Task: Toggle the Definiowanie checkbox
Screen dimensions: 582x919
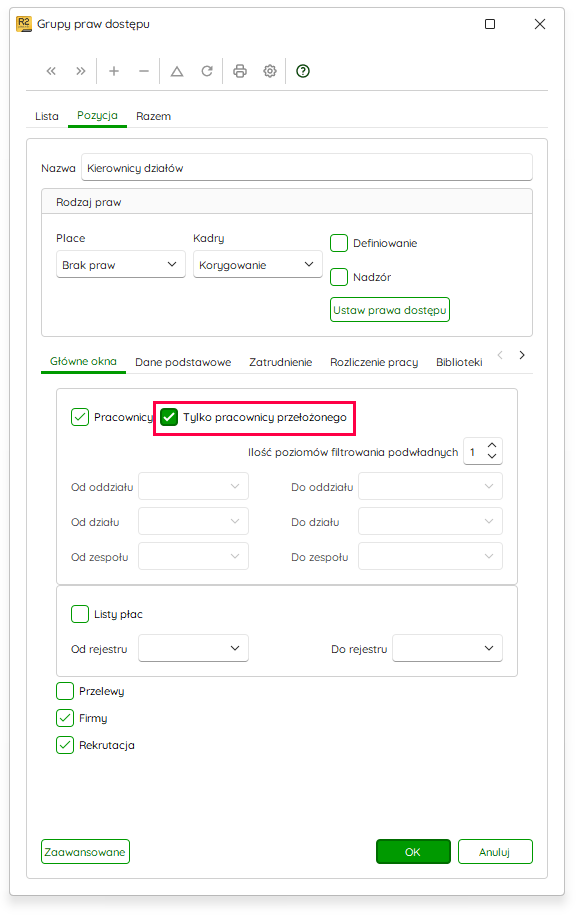Action: tap(339, 243)
